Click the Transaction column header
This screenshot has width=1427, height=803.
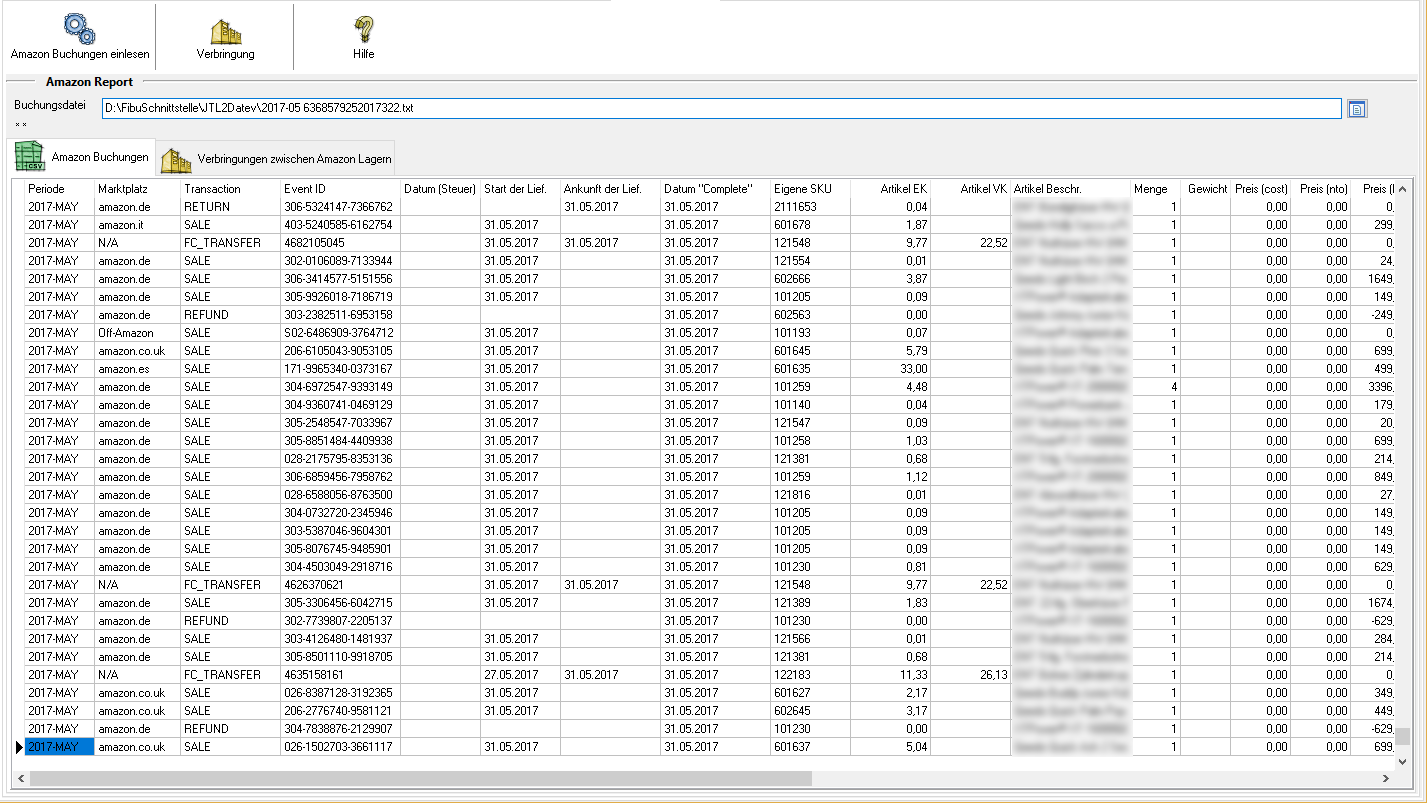coord(212,189)
